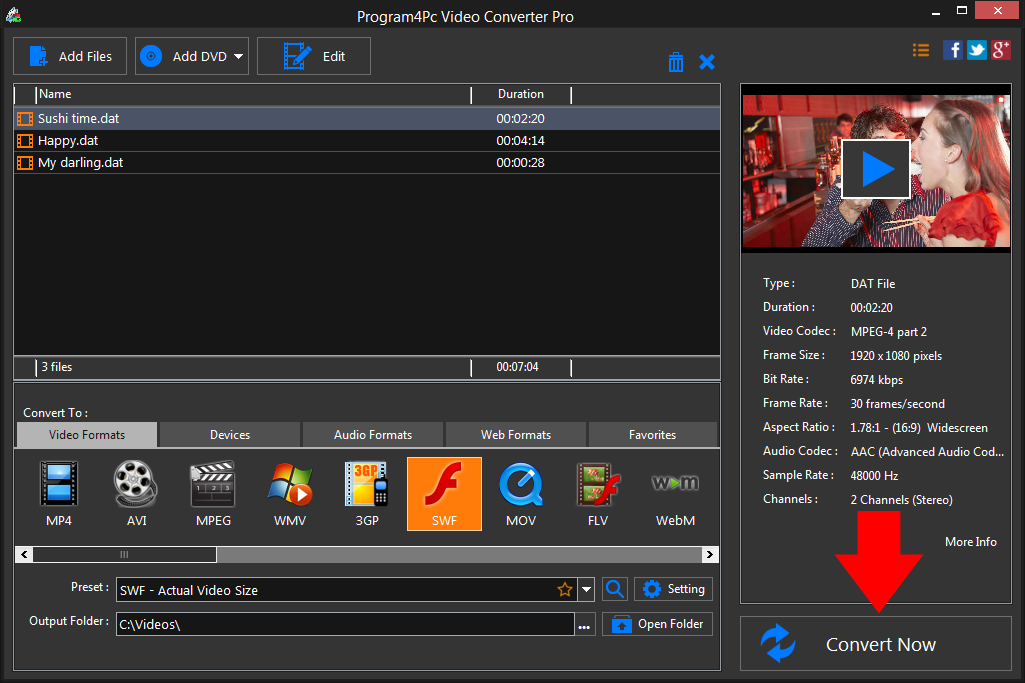Image resolution: width=1025 pixels, height=683 pixels.
Task: Click the orange list view icon
Action: 921,50
